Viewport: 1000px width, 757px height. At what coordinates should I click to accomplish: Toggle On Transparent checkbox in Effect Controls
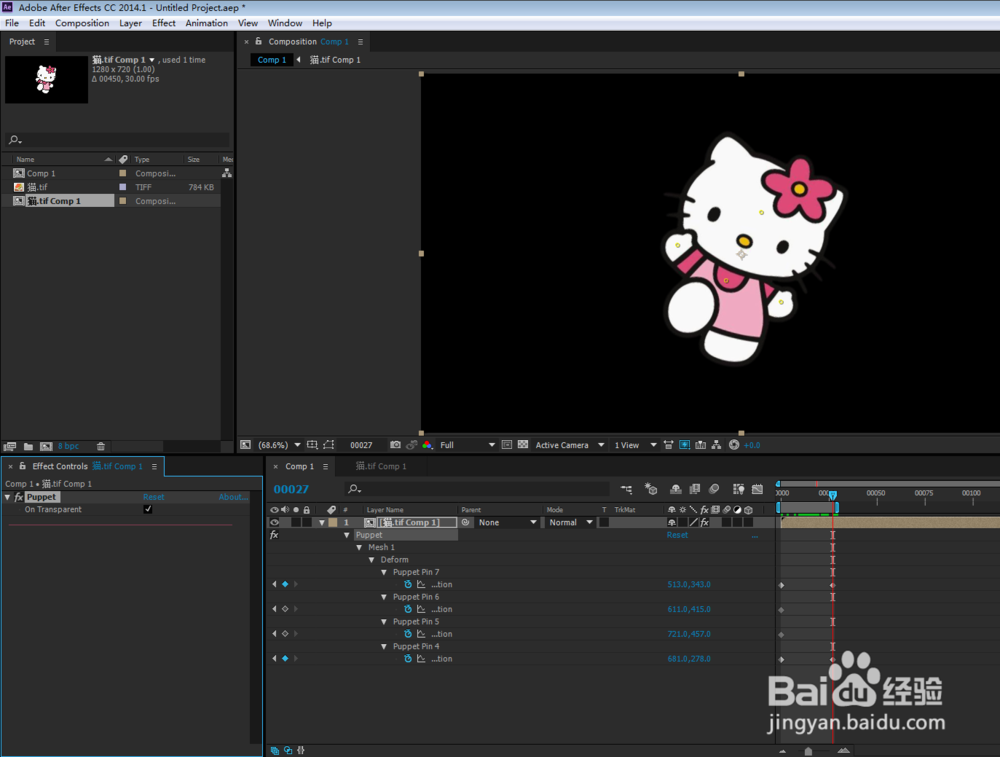point(148,509)
